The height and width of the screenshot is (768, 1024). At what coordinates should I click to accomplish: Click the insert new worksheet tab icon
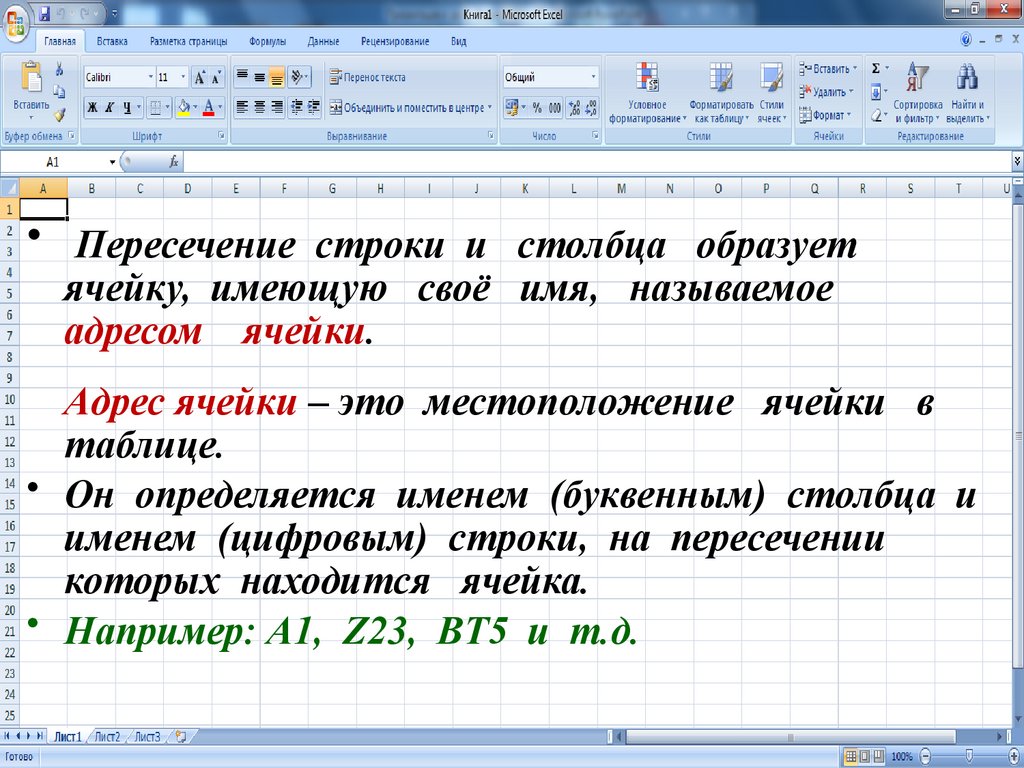181,737
